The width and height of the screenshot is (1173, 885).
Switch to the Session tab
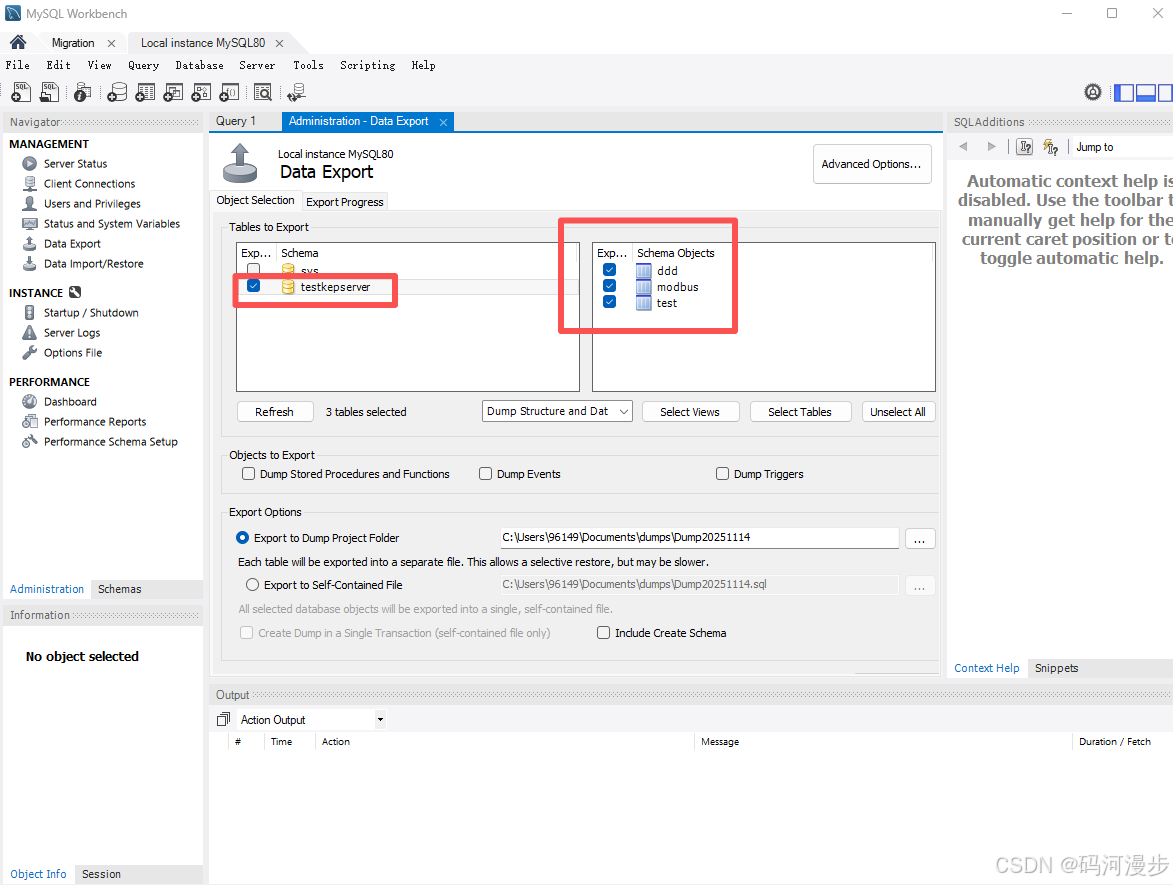click(x=101, y=875)
